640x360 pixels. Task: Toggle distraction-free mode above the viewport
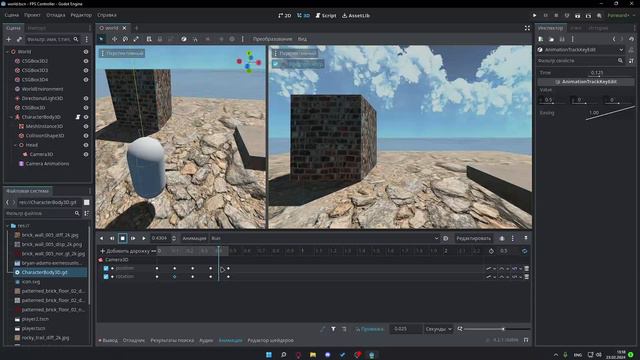tap(527, 28)
